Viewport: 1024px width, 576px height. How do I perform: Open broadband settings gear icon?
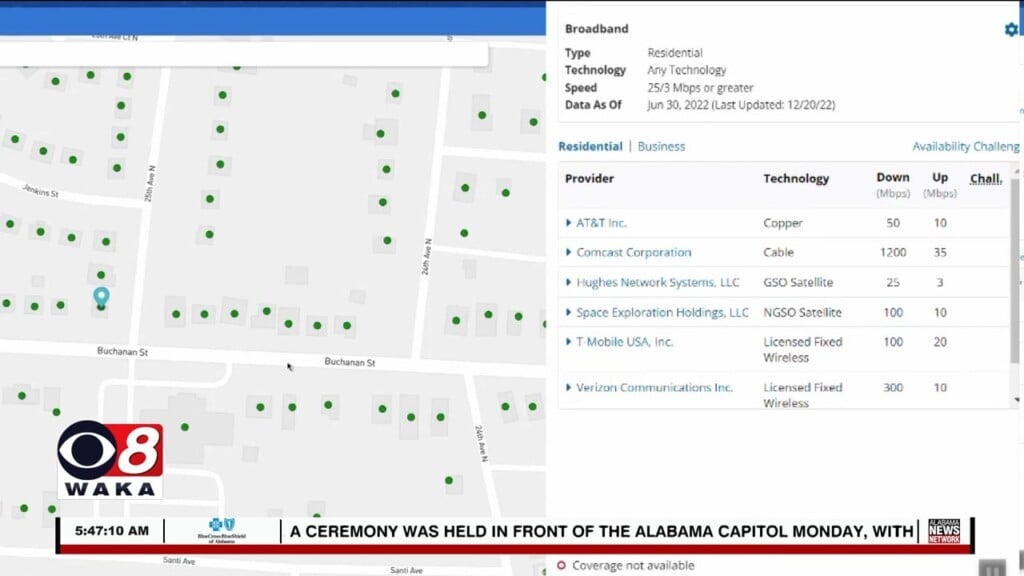coord(1010,29)
